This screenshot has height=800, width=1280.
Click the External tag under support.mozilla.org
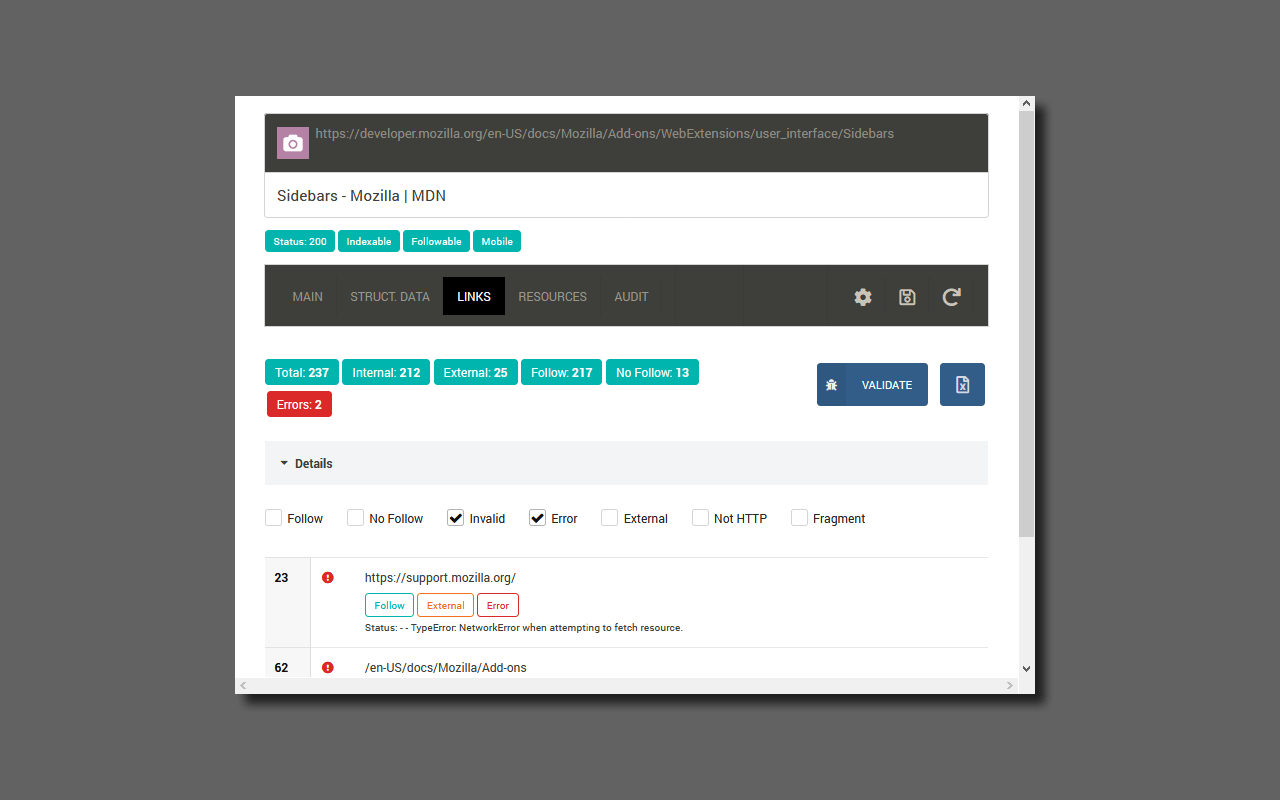[x=446, y=605]
